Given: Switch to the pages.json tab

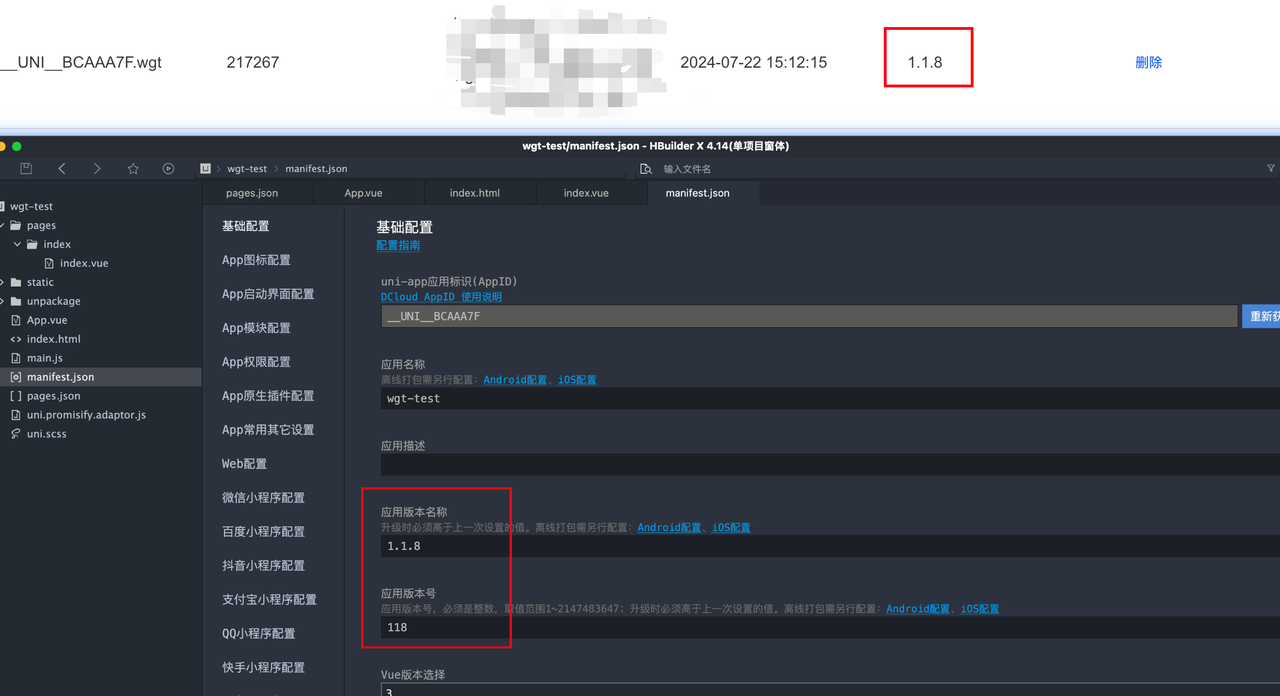Looking at the screenshot, I should [x=252, y=193].
